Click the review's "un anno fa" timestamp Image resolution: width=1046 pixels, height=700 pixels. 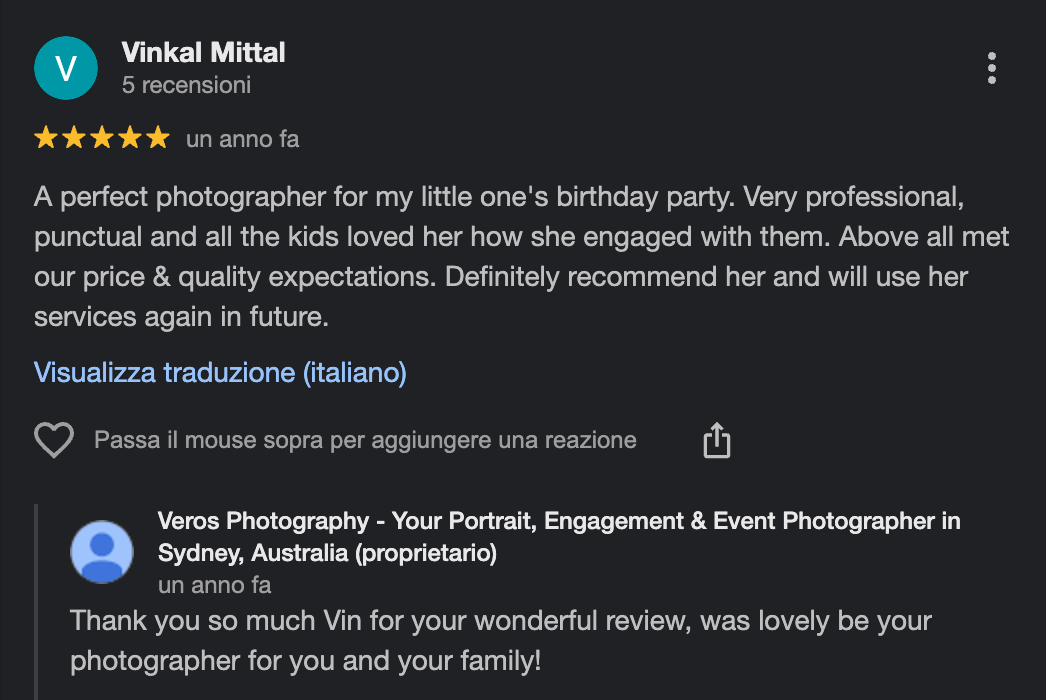click(242, 140)
